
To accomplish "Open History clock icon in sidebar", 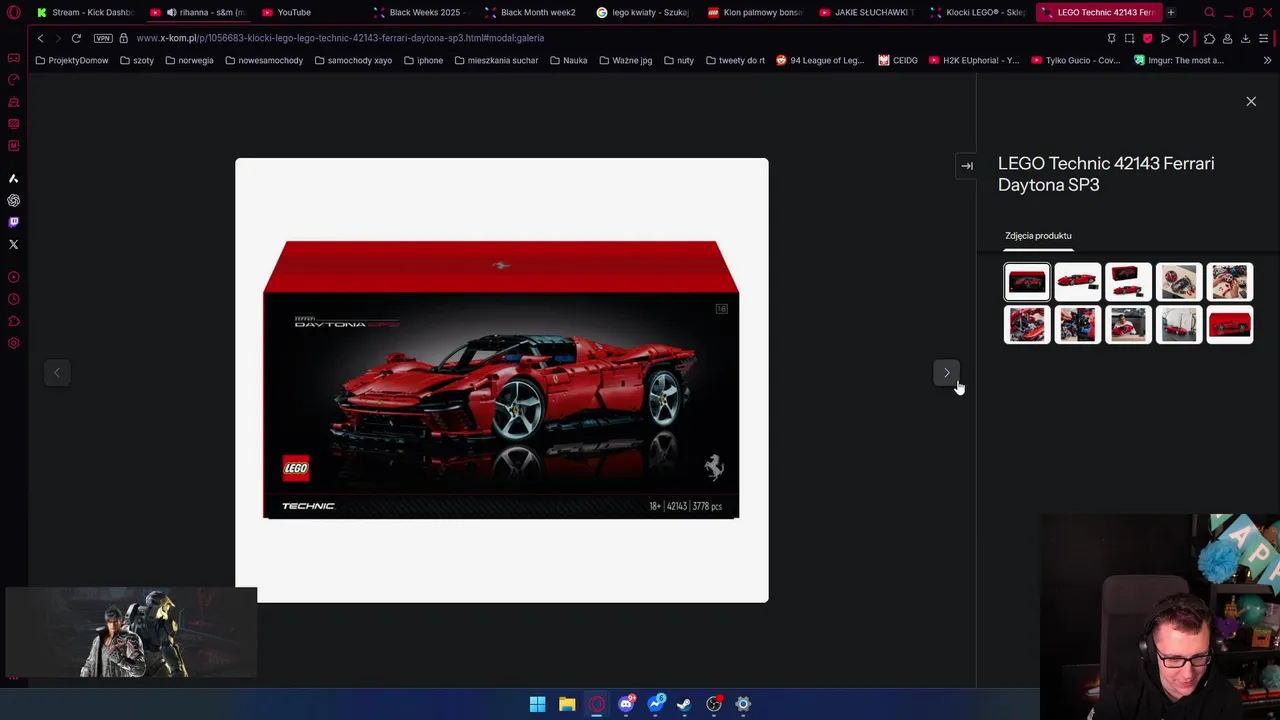I will pos(13,299).
